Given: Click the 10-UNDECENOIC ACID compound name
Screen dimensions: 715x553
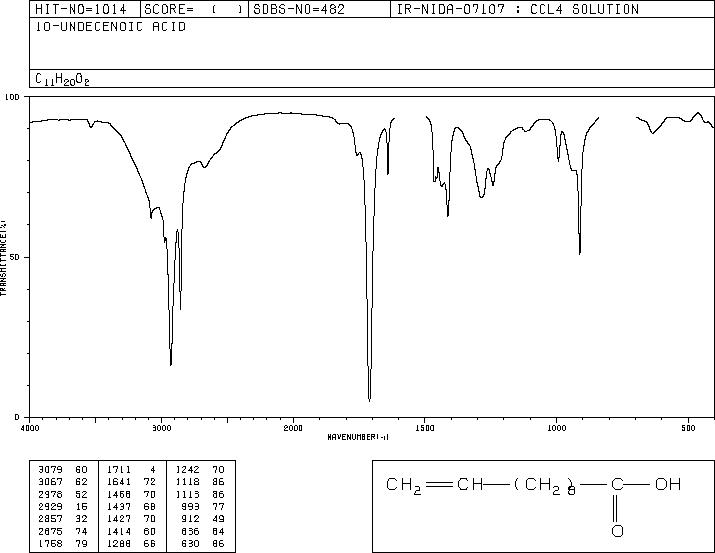Looking at the screenshot, I should [x=111, y=27].
